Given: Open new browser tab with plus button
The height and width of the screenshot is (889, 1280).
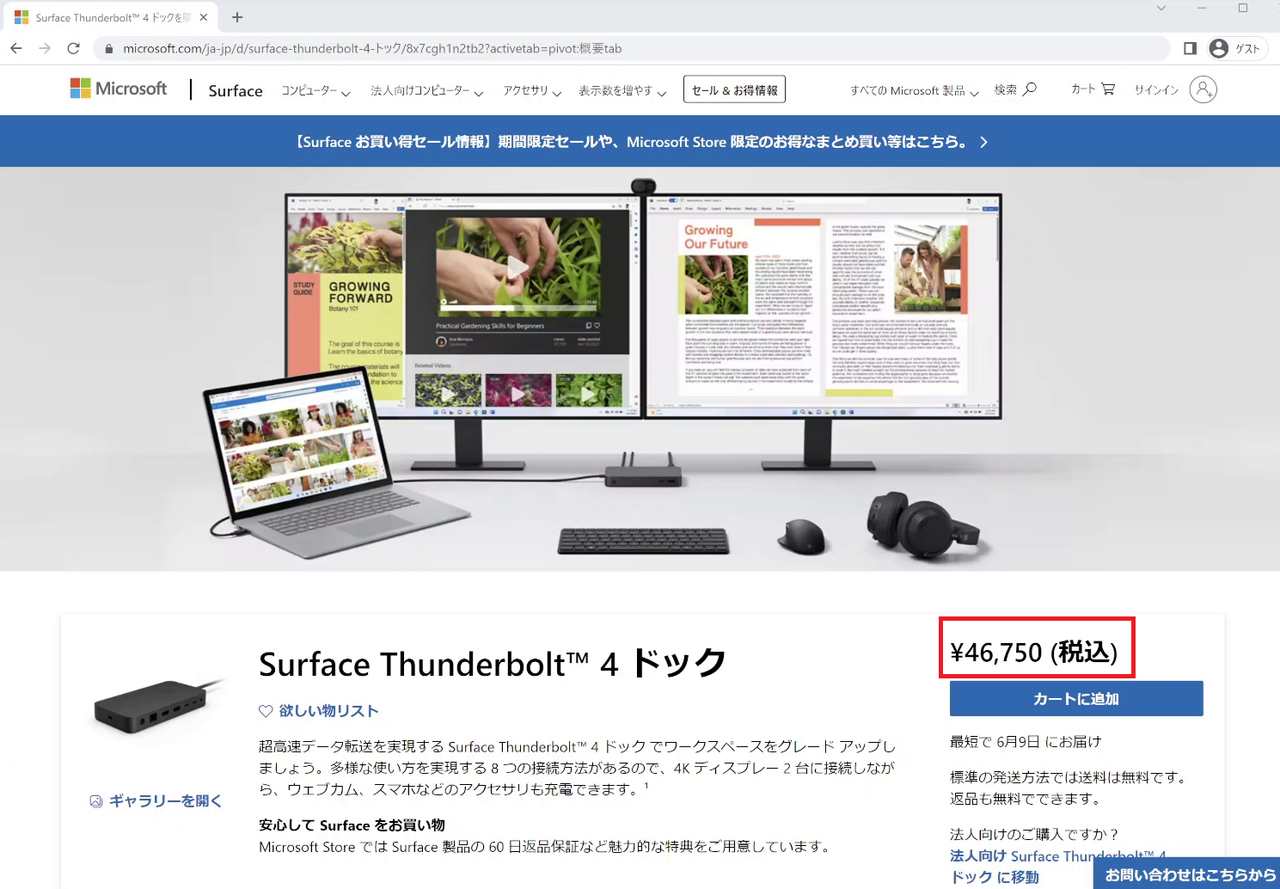Looking at the screenshot, I should click(x=237, y=17).
